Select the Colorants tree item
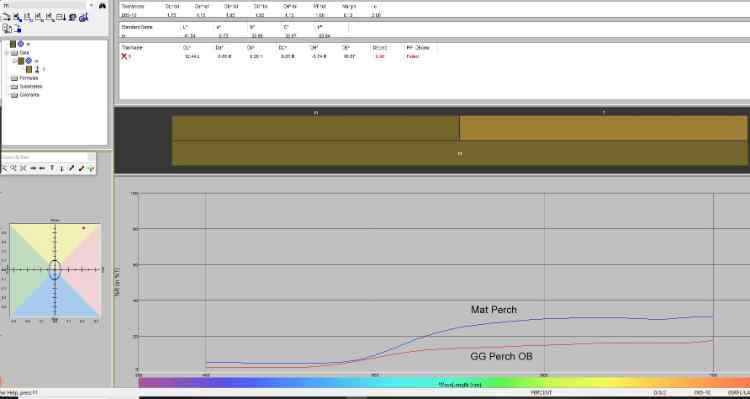Screen dimensions: 750x399 pos(29,95)
